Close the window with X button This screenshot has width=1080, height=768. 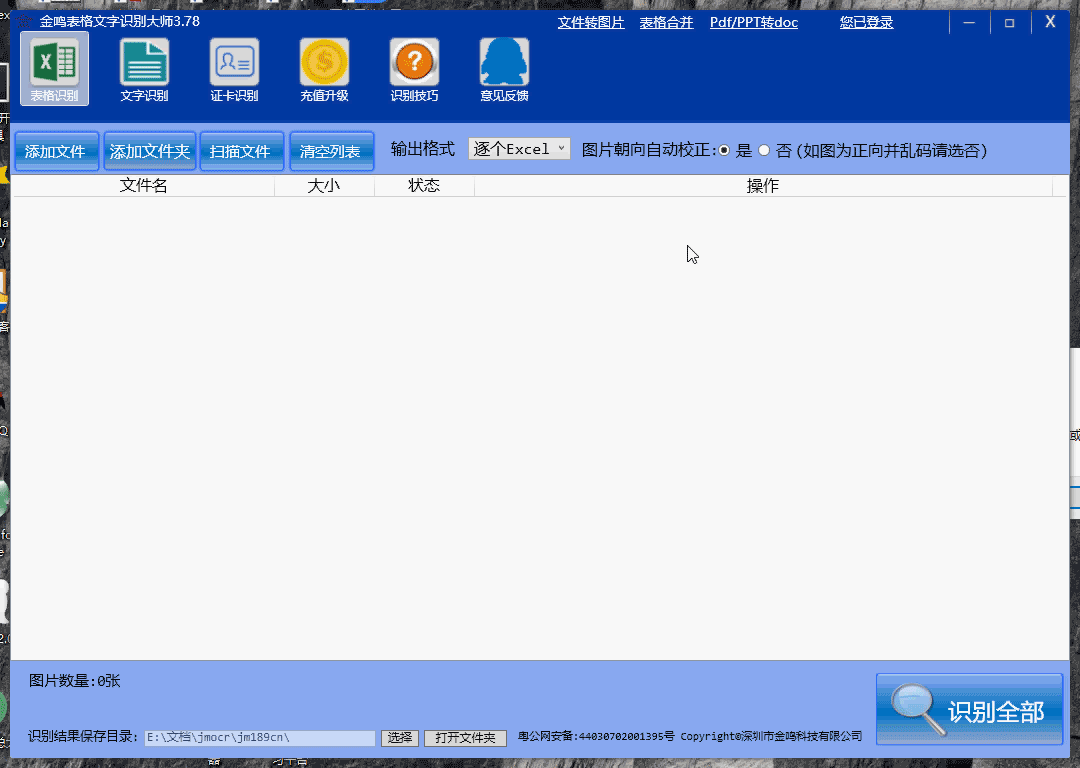click(x=1050, y=22)
